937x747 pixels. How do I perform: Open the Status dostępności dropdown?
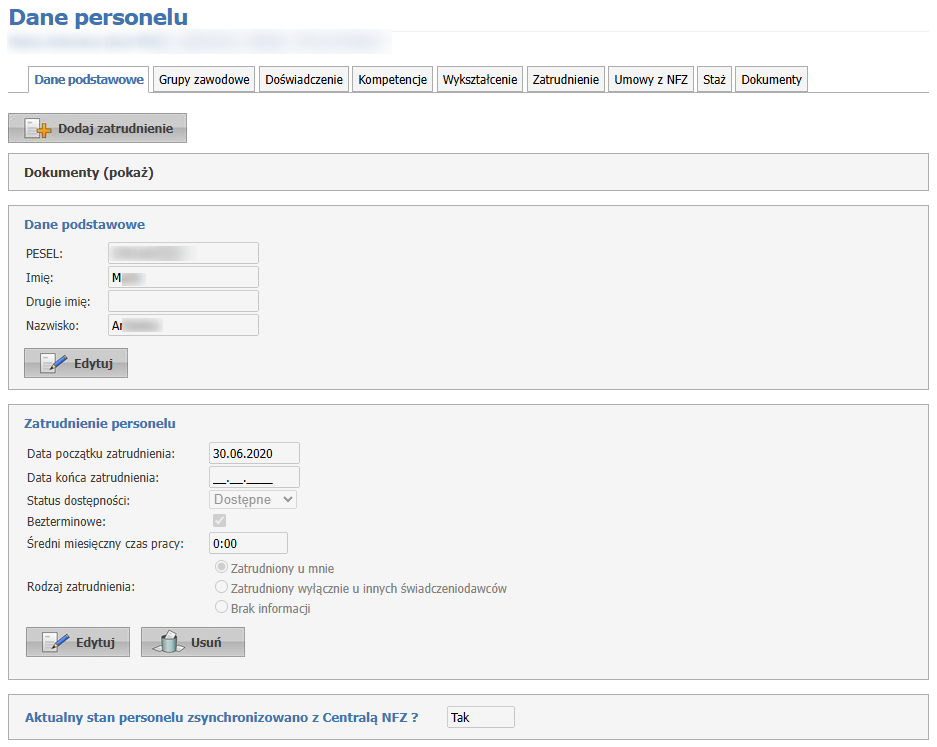253,499
